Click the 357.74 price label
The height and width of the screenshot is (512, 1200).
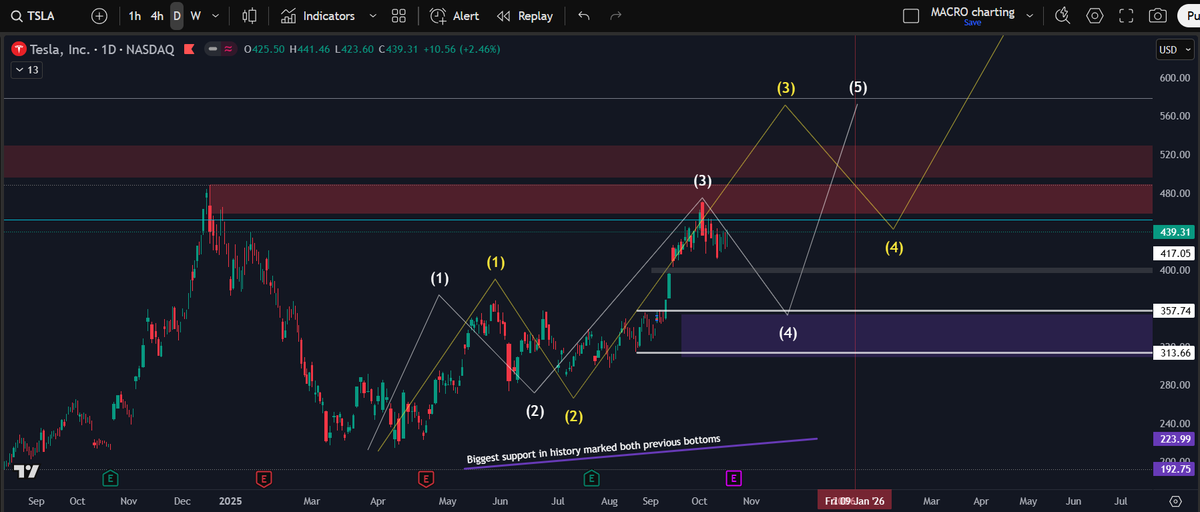[x=1174, y=311]
